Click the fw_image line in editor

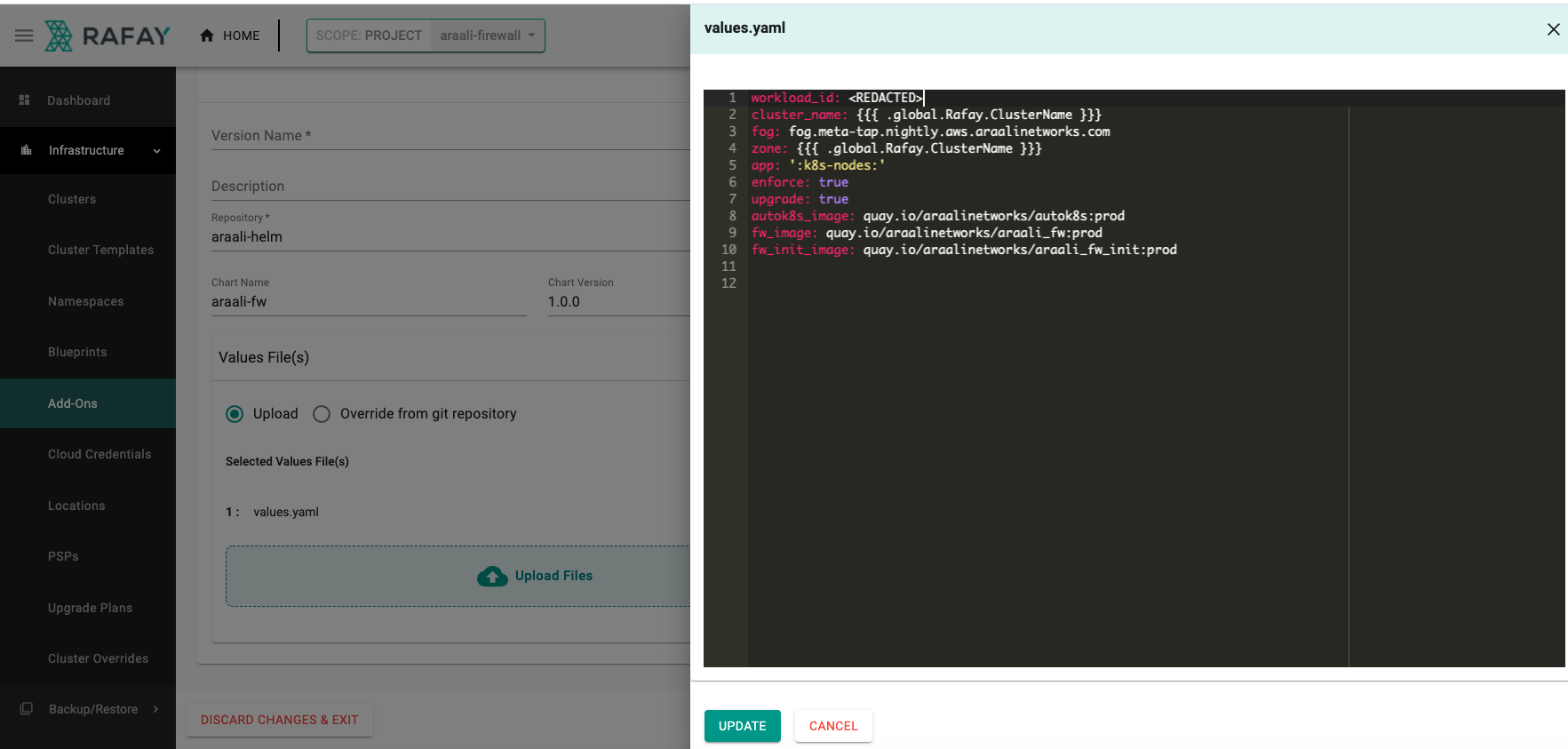(927, 233)
